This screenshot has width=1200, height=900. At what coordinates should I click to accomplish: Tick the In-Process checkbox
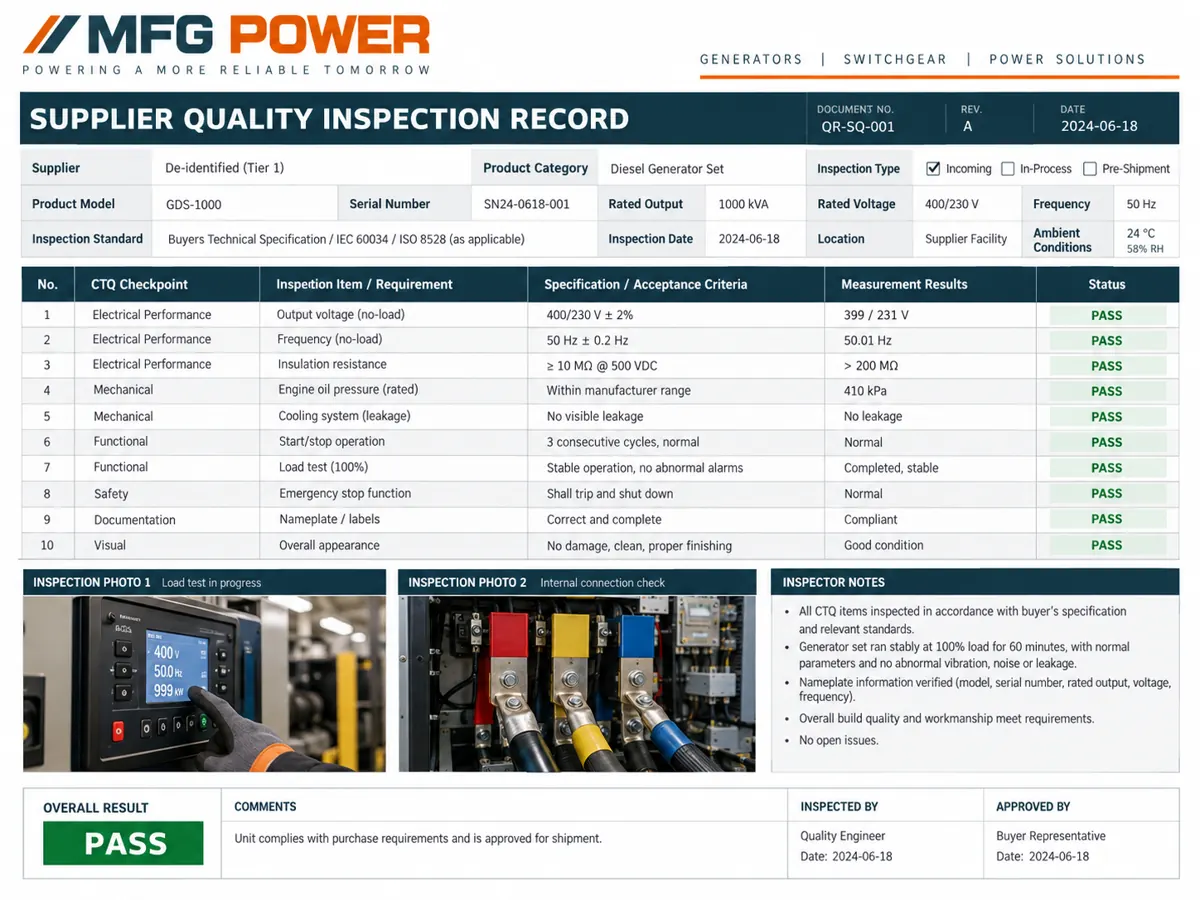(1008, 169)
